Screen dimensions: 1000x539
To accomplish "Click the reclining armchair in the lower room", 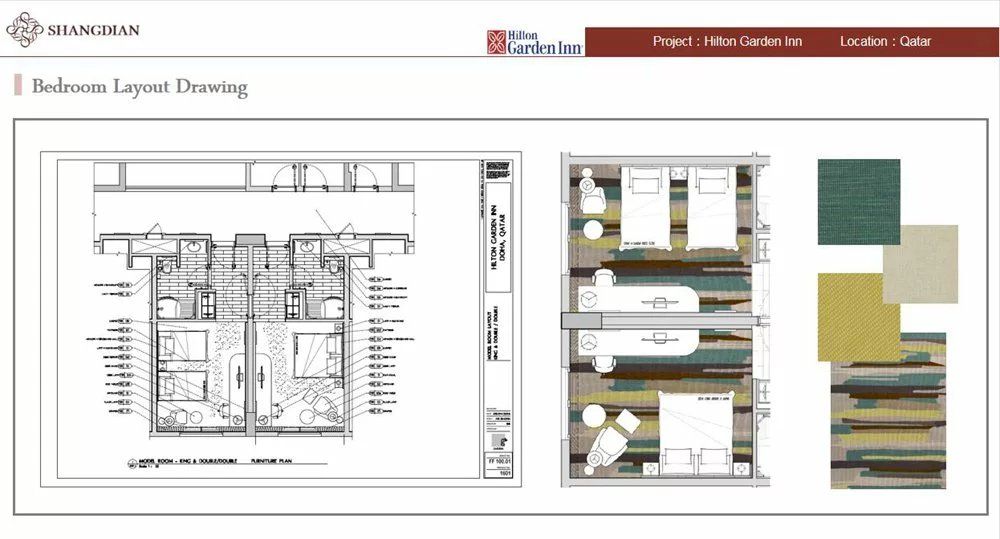I will point(605,441).
